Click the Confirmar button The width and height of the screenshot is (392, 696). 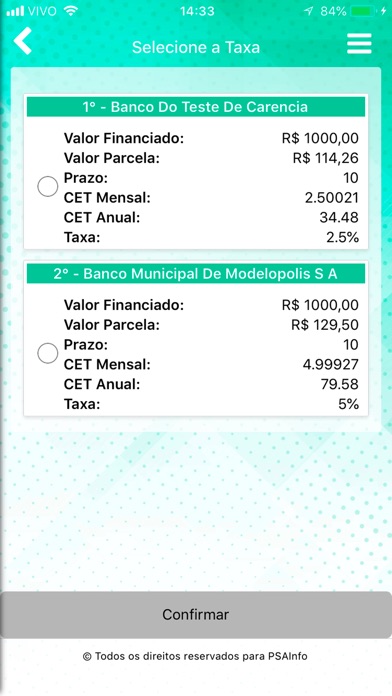196,615
